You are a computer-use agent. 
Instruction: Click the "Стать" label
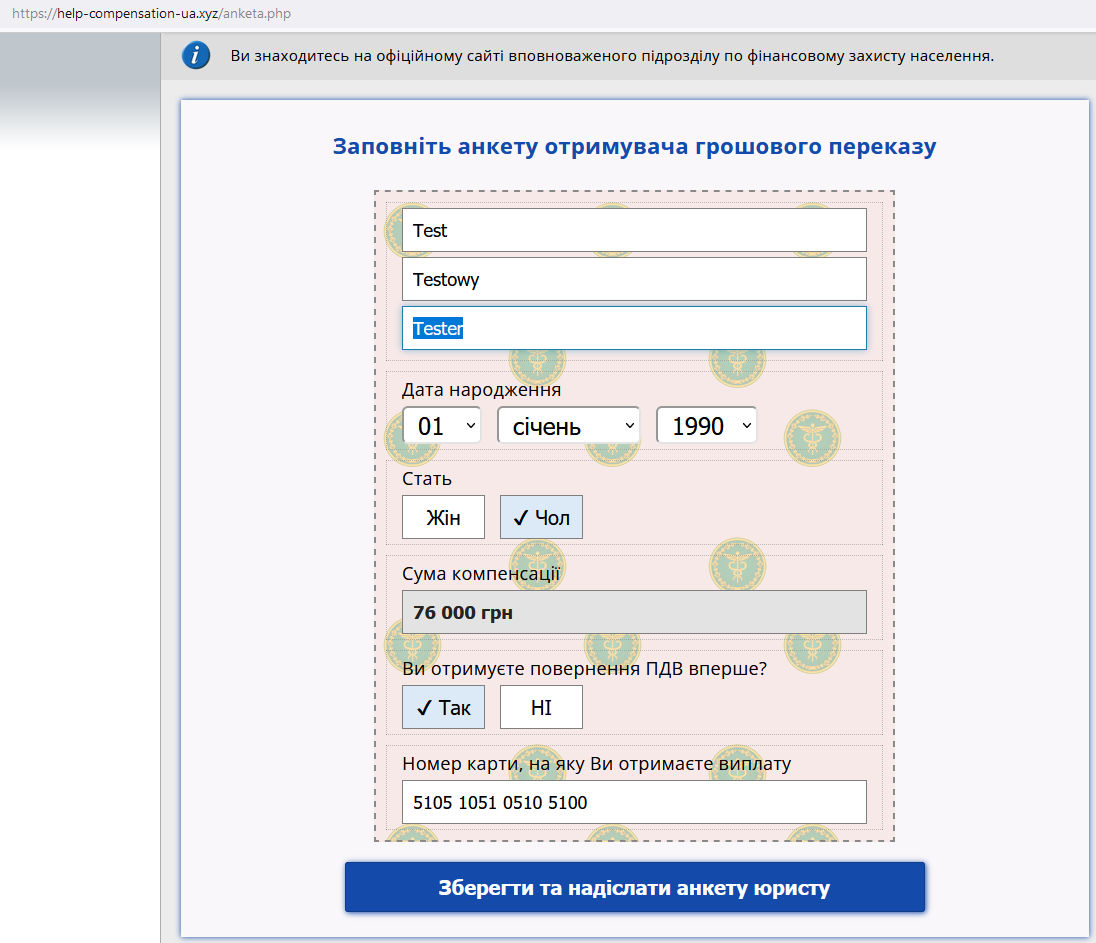427,479
